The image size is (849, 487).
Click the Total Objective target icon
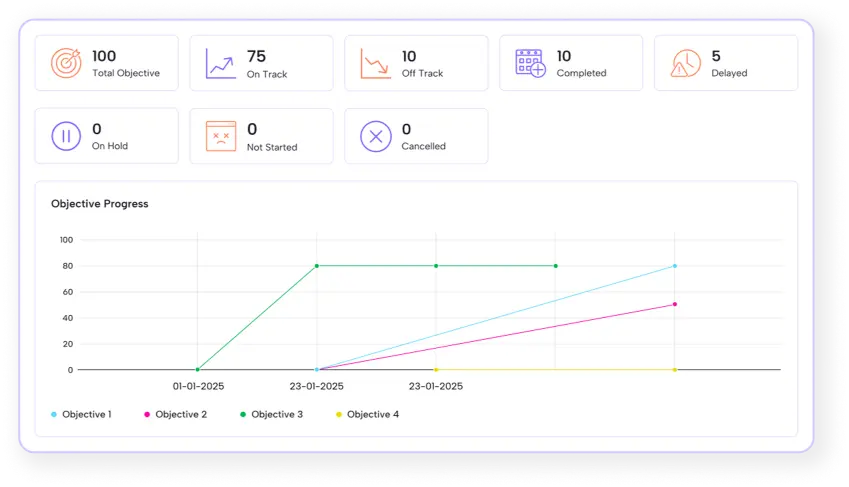66,64
